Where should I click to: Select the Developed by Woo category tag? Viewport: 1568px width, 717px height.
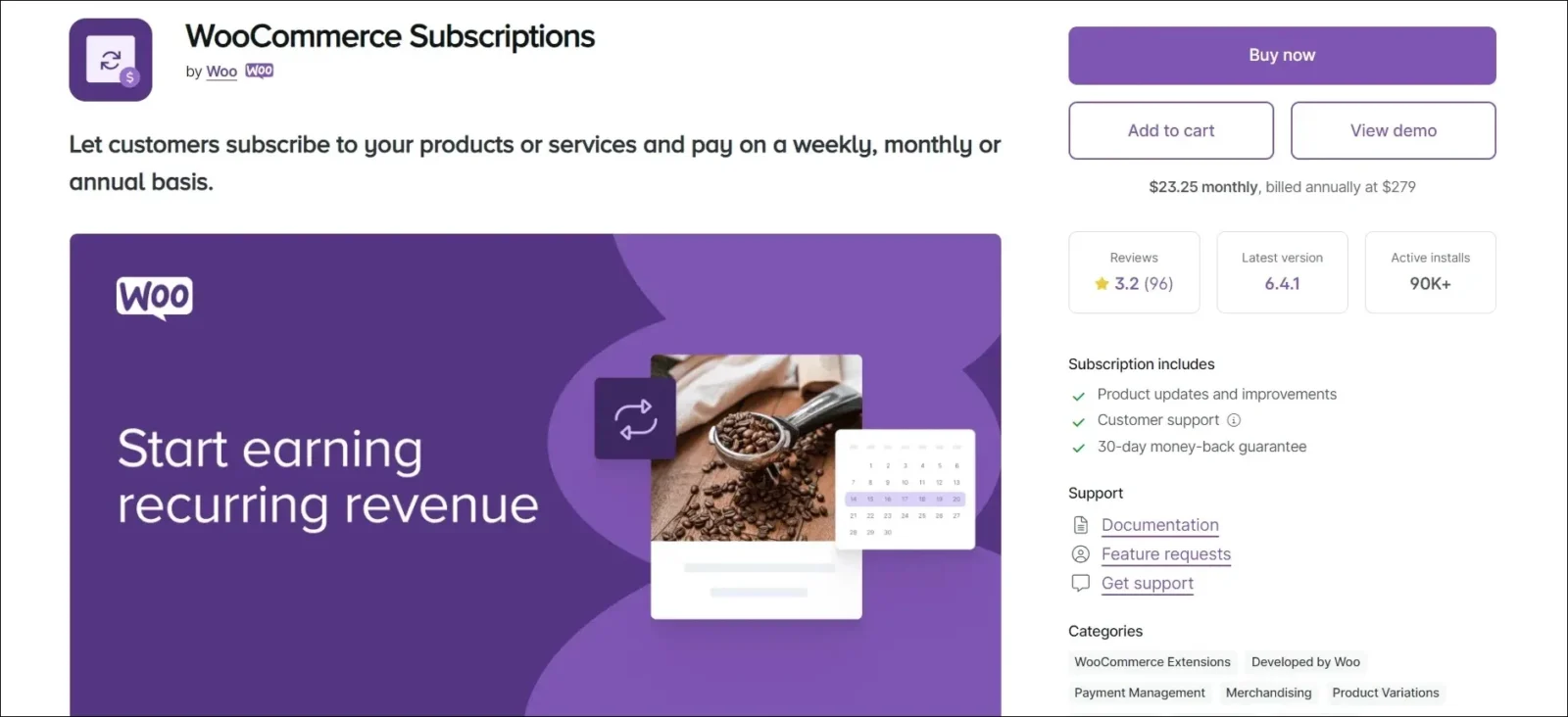tap(1305, 661)
